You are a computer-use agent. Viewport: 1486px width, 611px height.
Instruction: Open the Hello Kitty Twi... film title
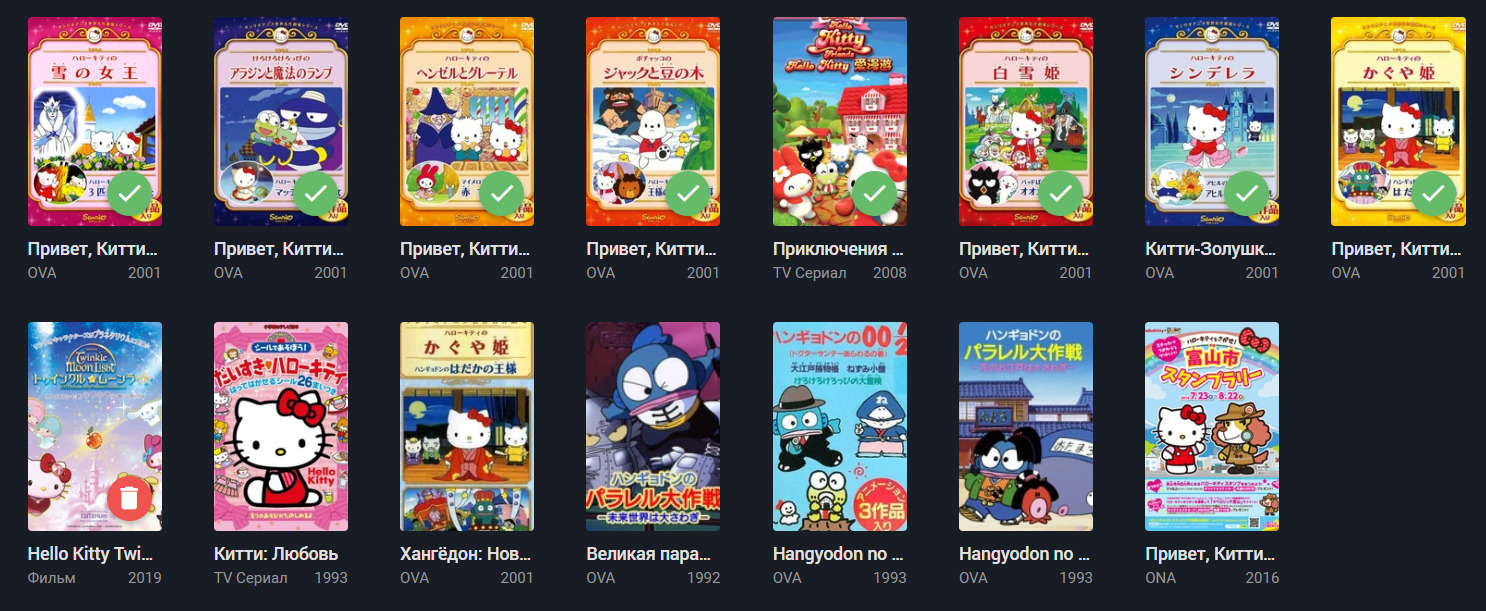coord(94,554)
